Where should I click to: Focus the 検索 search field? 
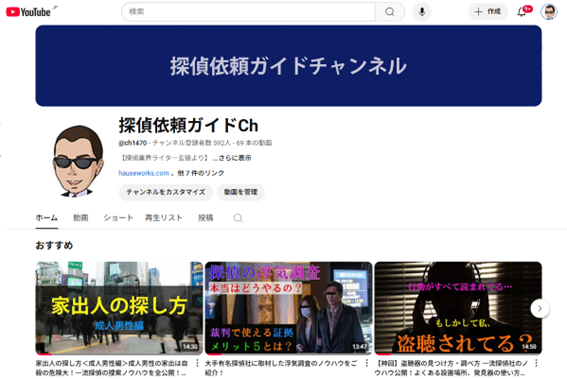pyautogui.click(x=249, y=12)
